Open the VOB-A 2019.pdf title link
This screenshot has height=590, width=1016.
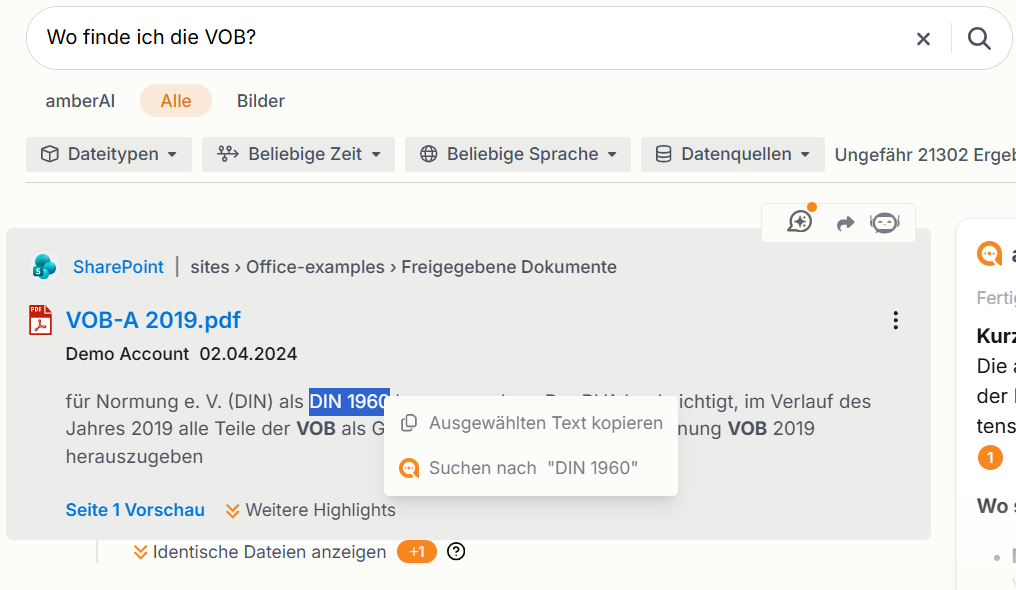tap(153, 320)
